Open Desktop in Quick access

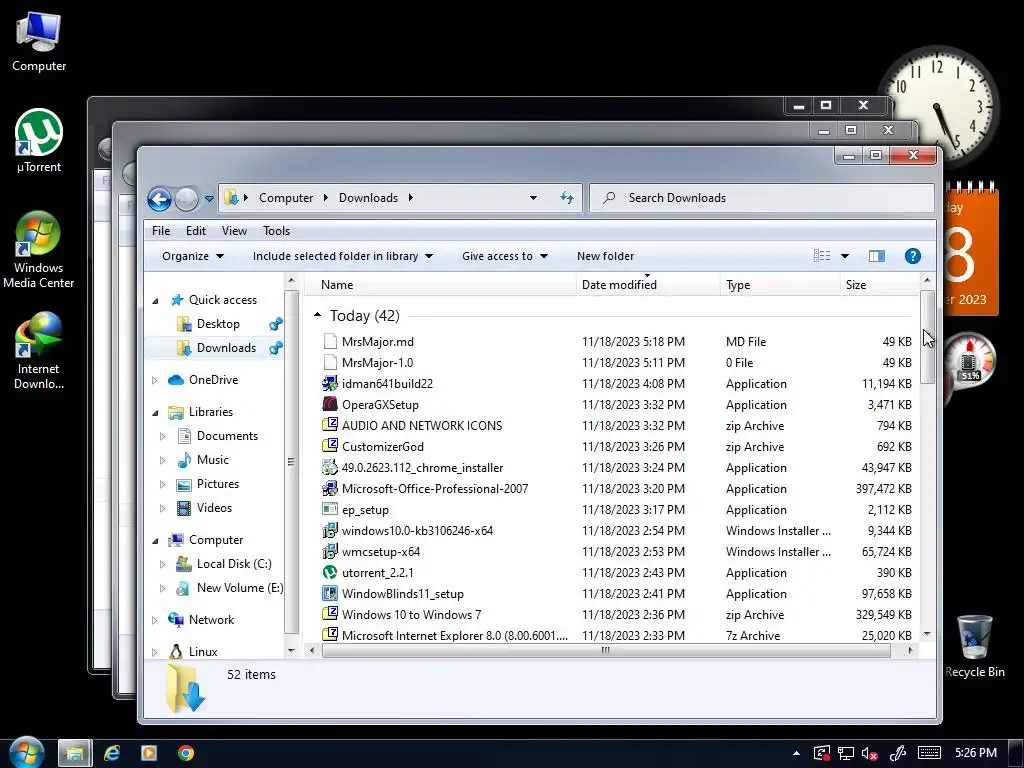pyautogui.click(x=218, y=324)
